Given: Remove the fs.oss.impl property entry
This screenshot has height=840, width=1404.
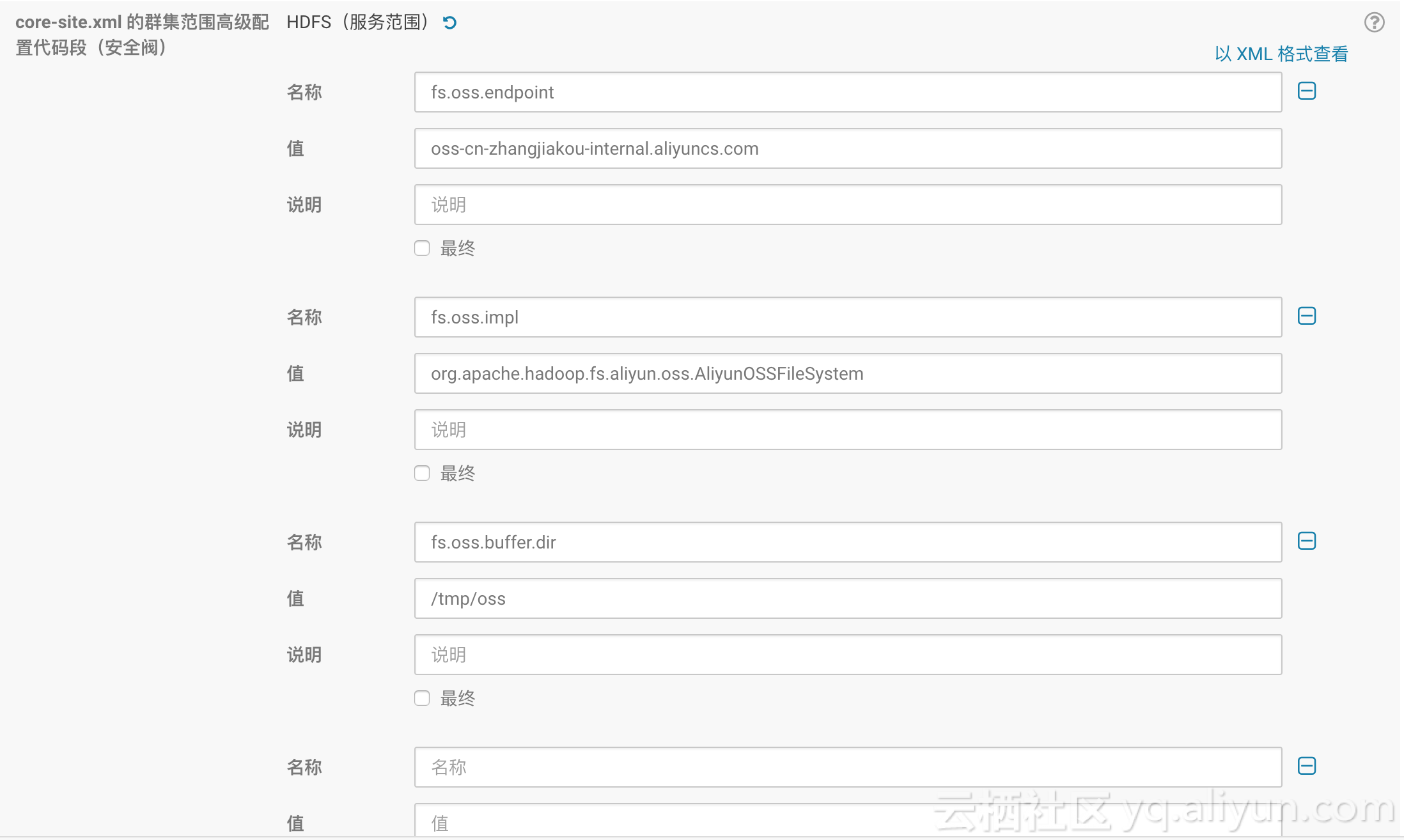Looking at the screenshot, I should coord(1306,316).
